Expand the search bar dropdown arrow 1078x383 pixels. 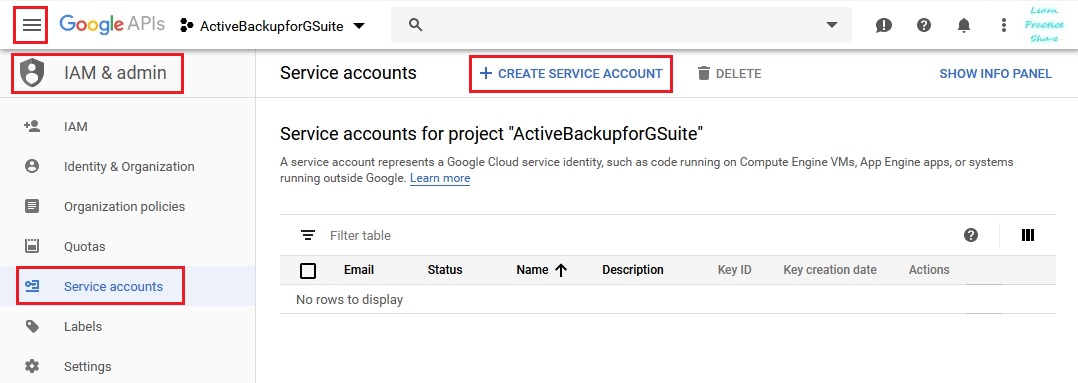coord(832,25)
